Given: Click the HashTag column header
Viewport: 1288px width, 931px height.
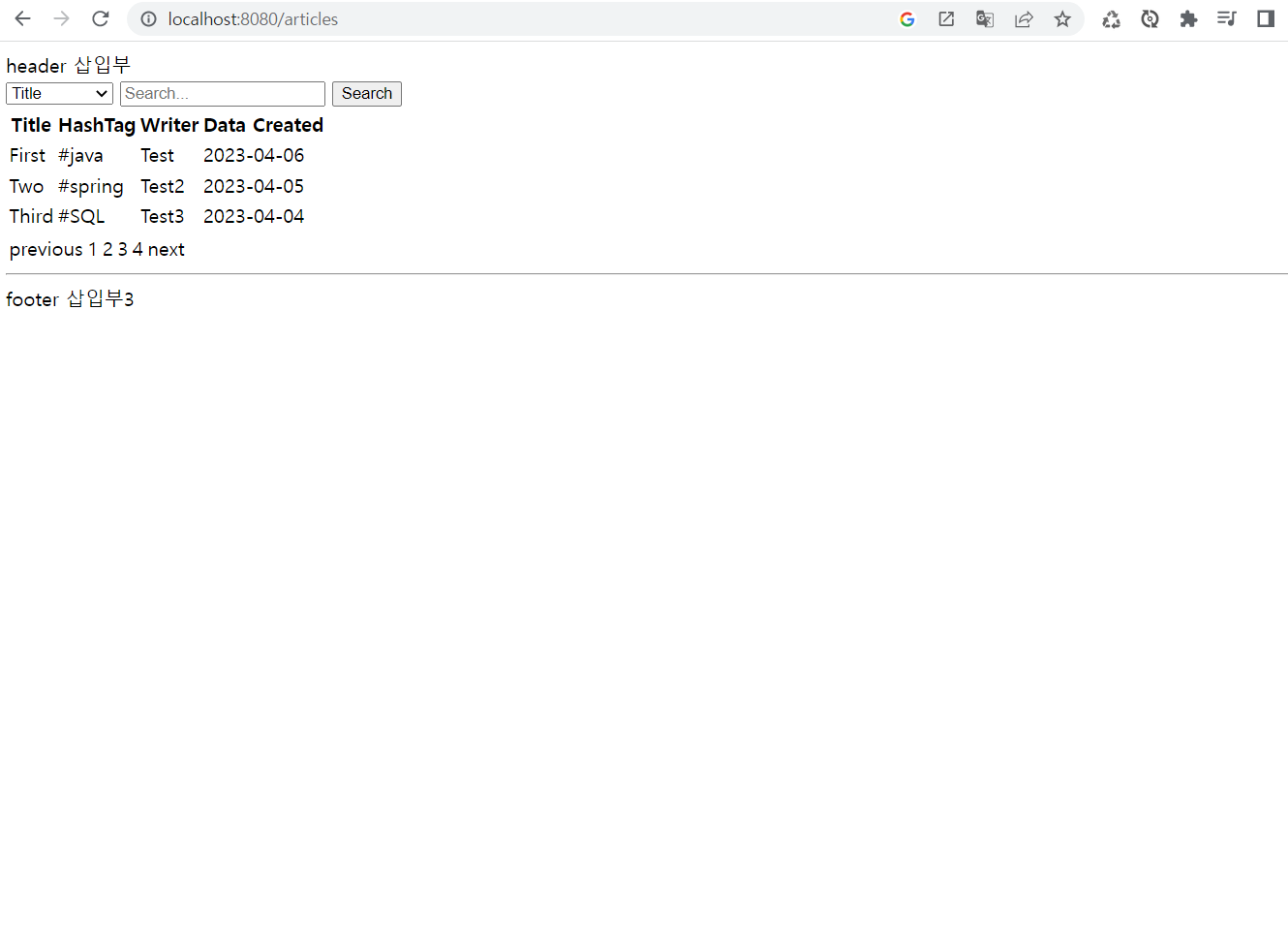Looking at the screenshot, I should pos(97,125).
